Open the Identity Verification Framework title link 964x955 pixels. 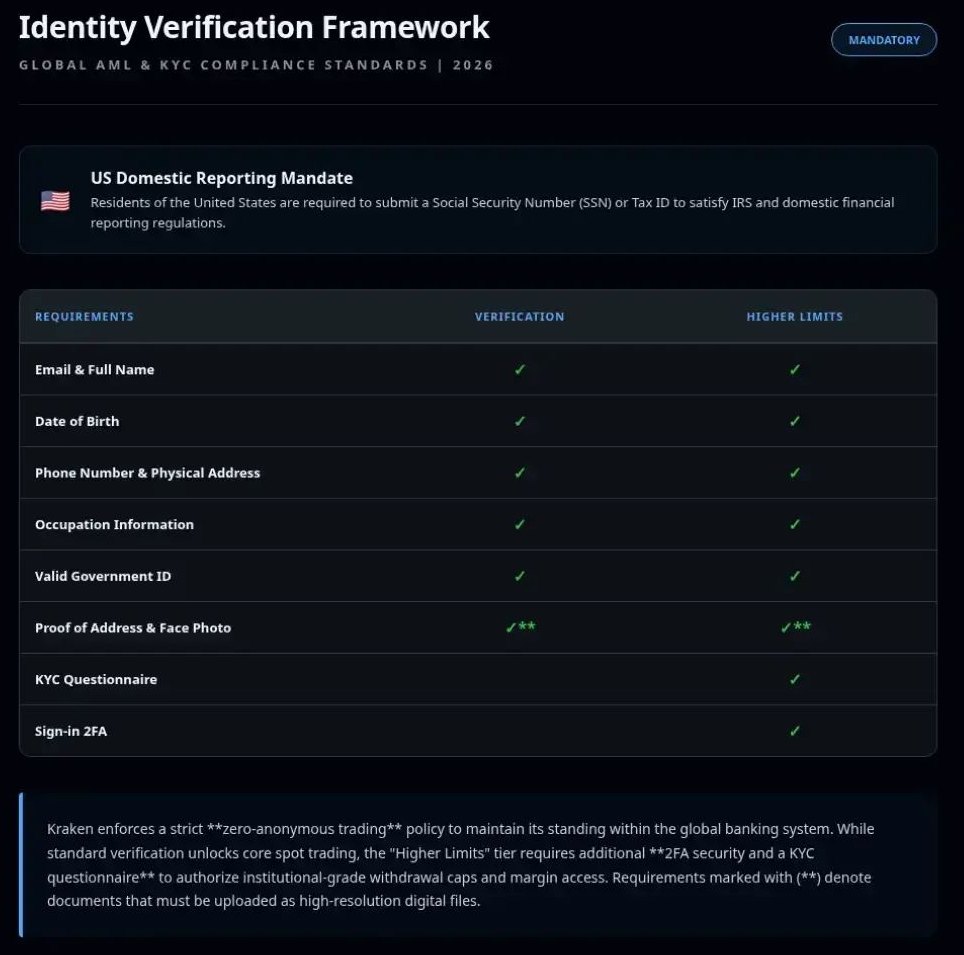click(254, 27)
